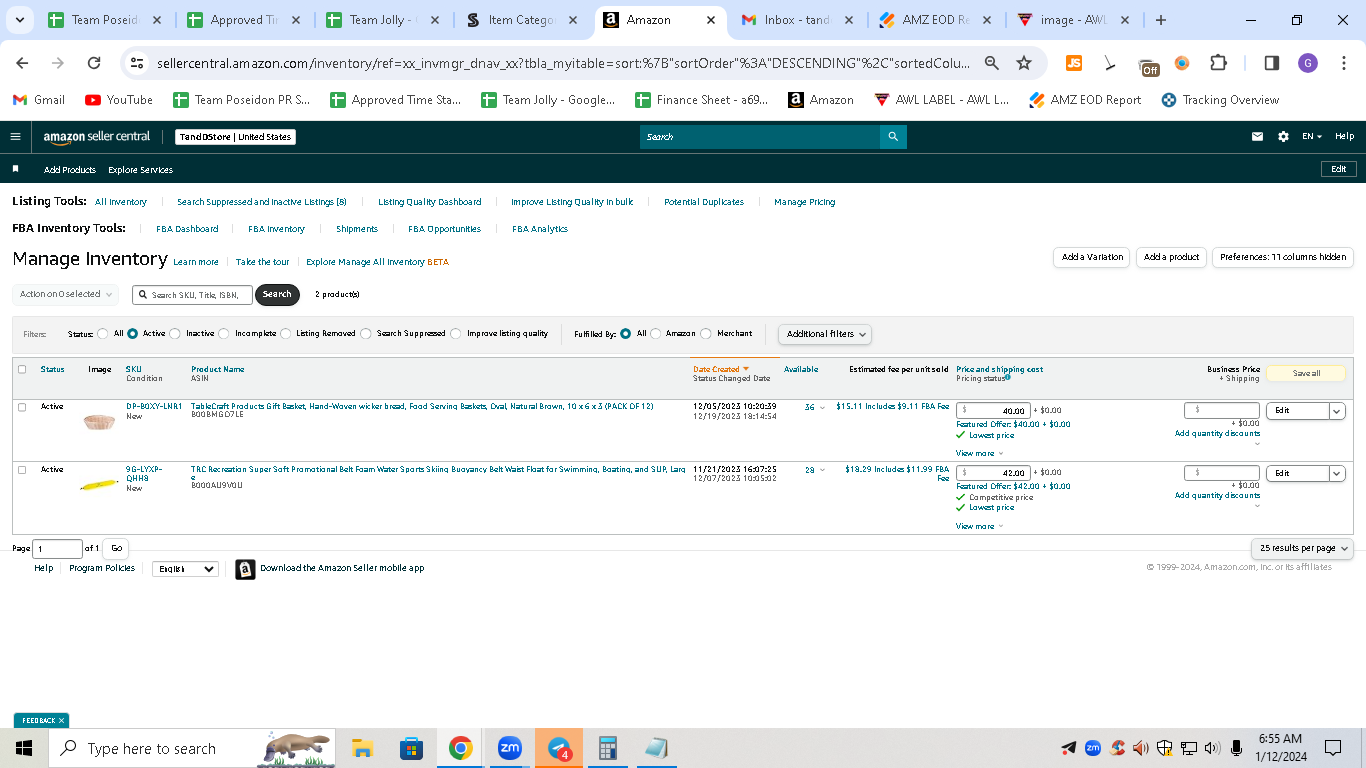Tick the checkbox for the TableCraft basket row
Image resolution: width=1366 pixels, height=768 pixels.
22,407
